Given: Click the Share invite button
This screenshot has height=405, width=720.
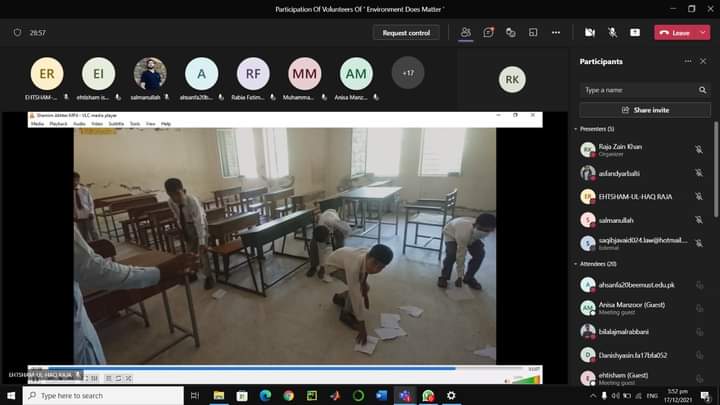Looking at the screenshot, I should (645, 110).
